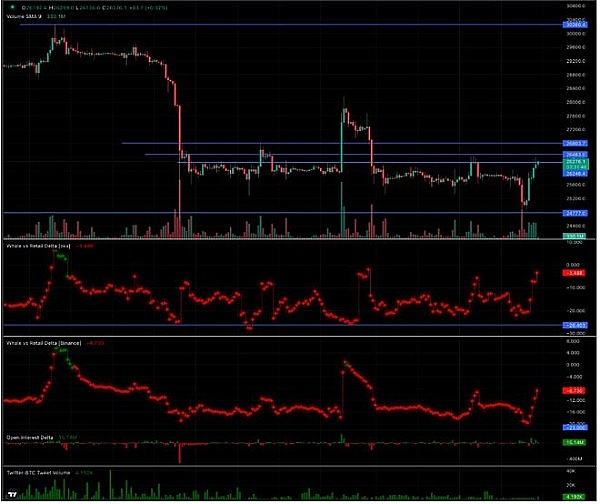Click the -400M tick on open interest axis
600x504 pixels.
(575, 458)
